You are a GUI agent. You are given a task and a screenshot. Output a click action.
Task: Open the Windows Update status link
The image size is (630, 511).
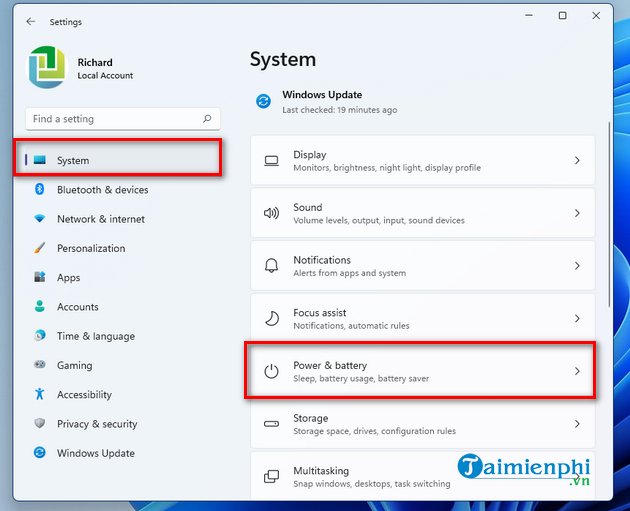pos(322,95)
